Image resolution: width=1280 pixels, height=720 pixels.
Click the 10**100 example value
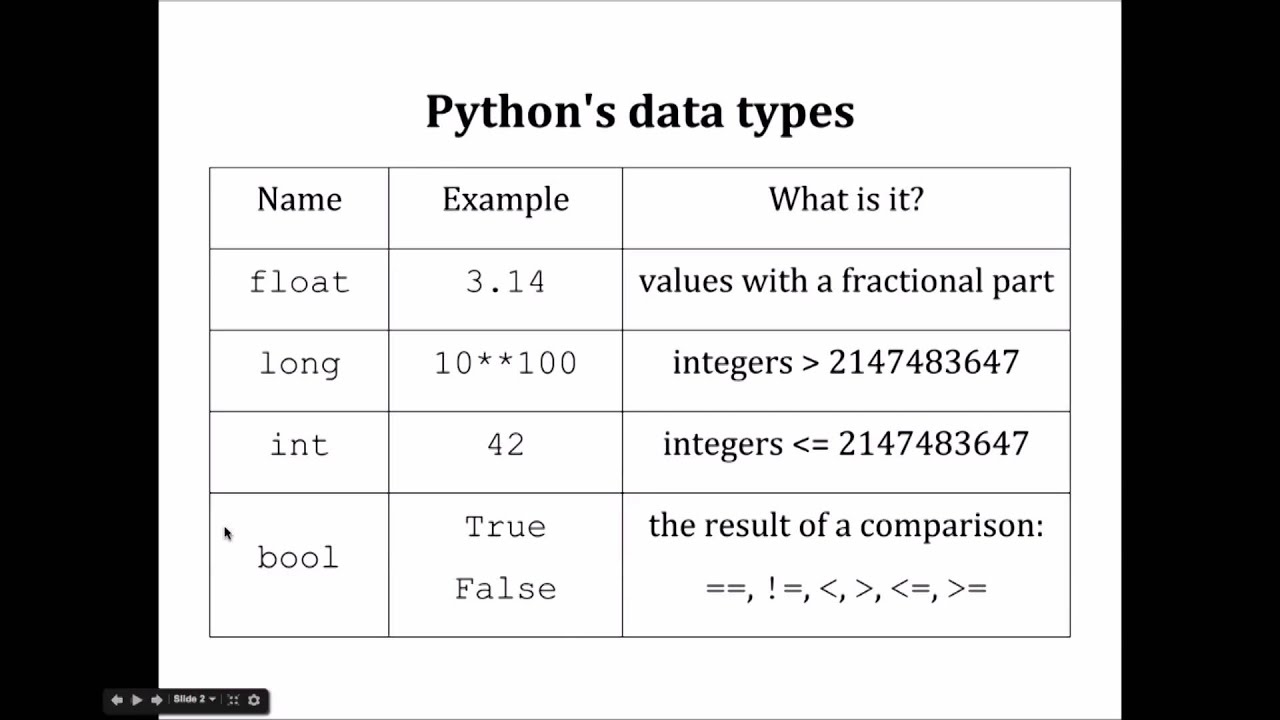(505, 363)
